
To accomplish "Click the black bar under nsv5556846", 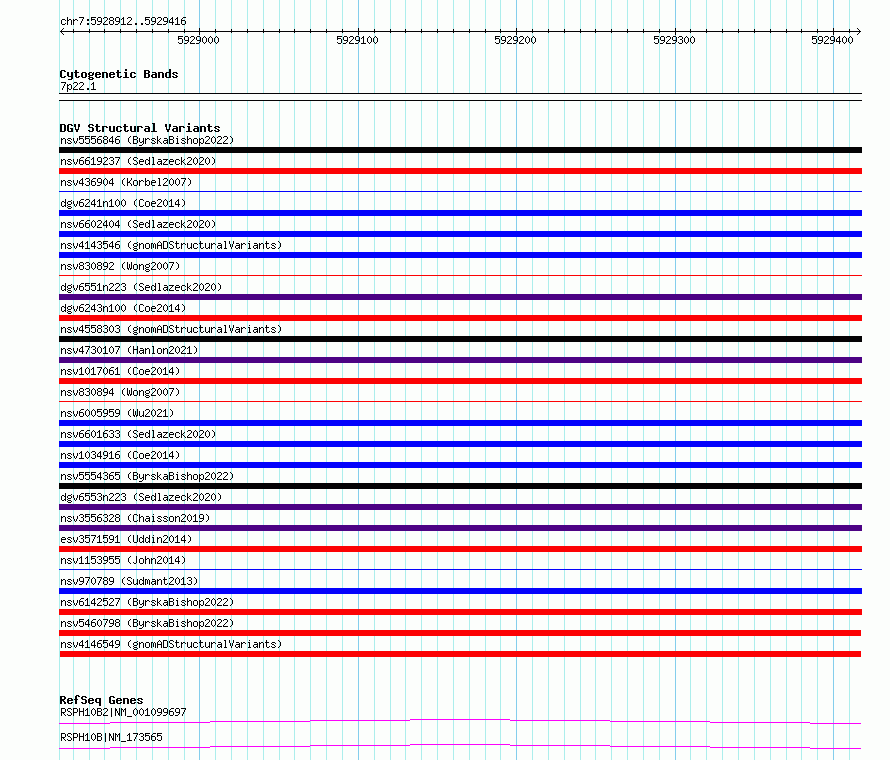I will point(460,150).
